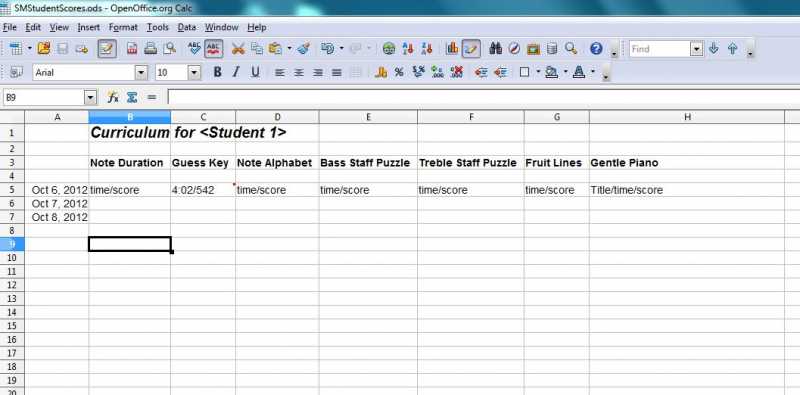Open the Data menu

pos(187,28)
